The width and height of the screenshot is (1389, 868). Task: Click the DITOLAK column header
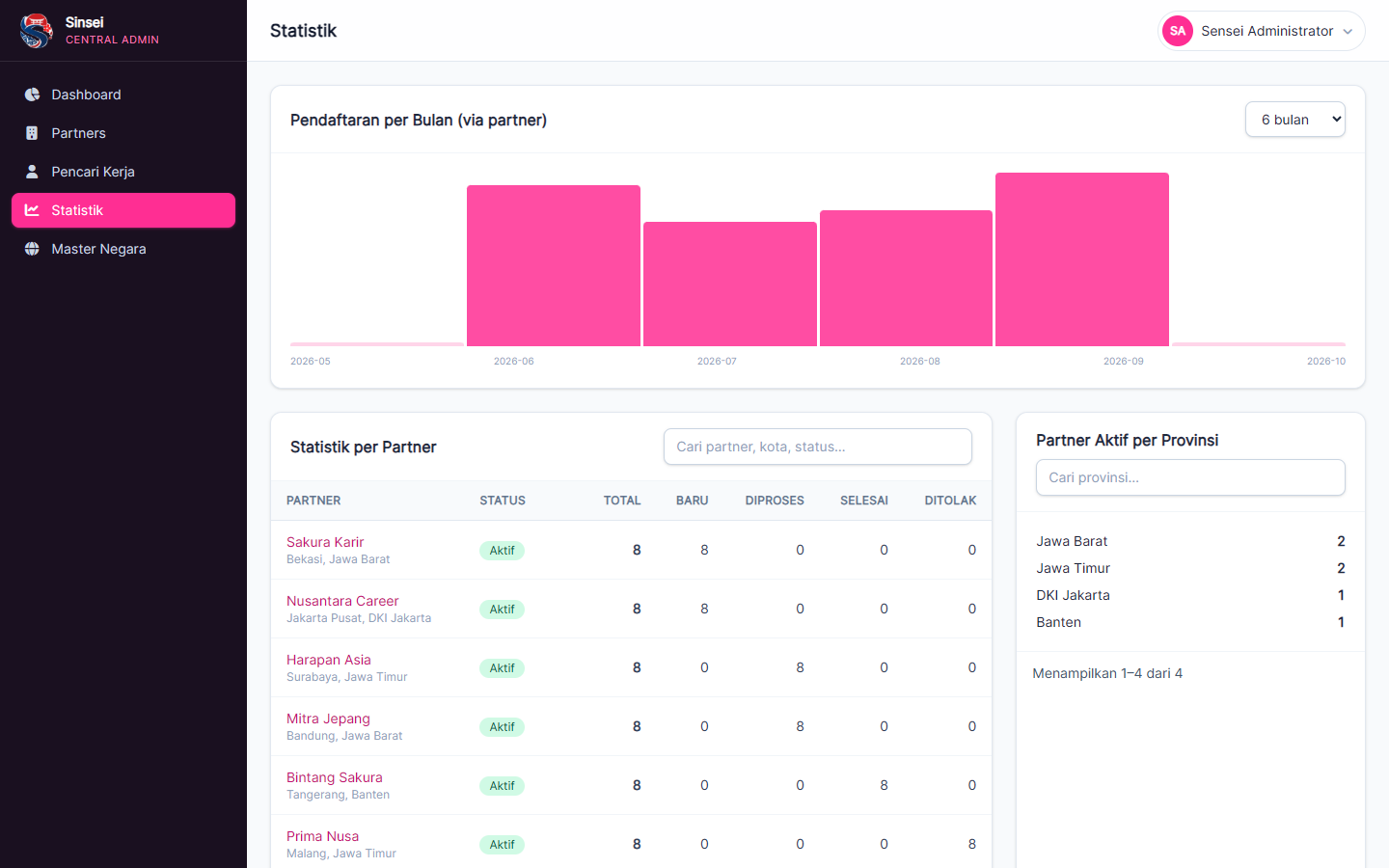pos(950,501)
